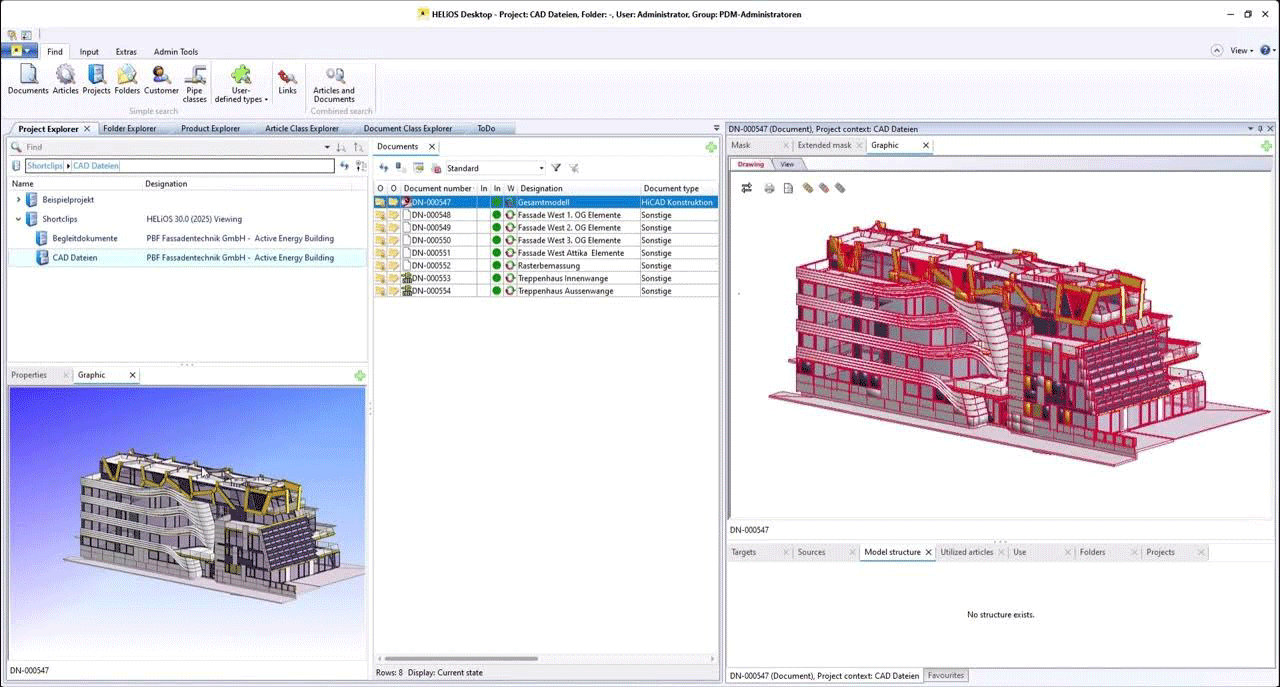Viewport: 1280px width, 687px height.
Task: Switch to the Folder Explorer tab
Action: (129, 129)
